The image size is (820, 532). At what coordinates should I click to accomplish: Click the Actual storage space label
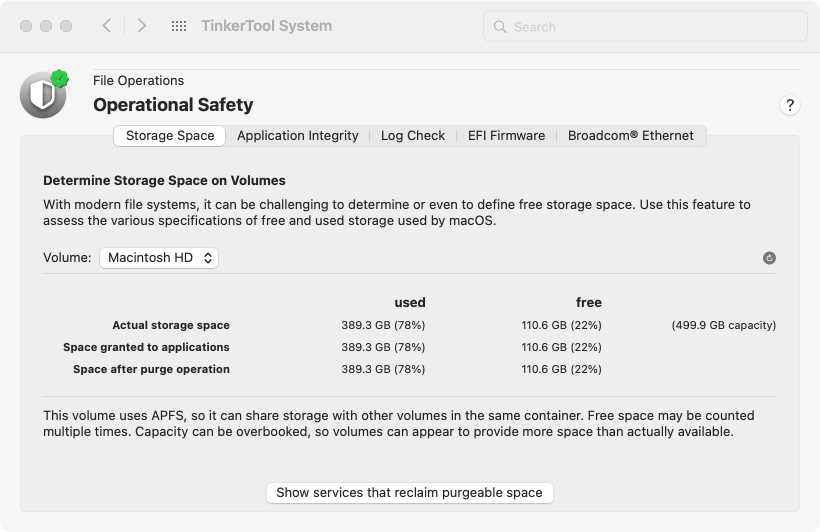click(171, 325)
